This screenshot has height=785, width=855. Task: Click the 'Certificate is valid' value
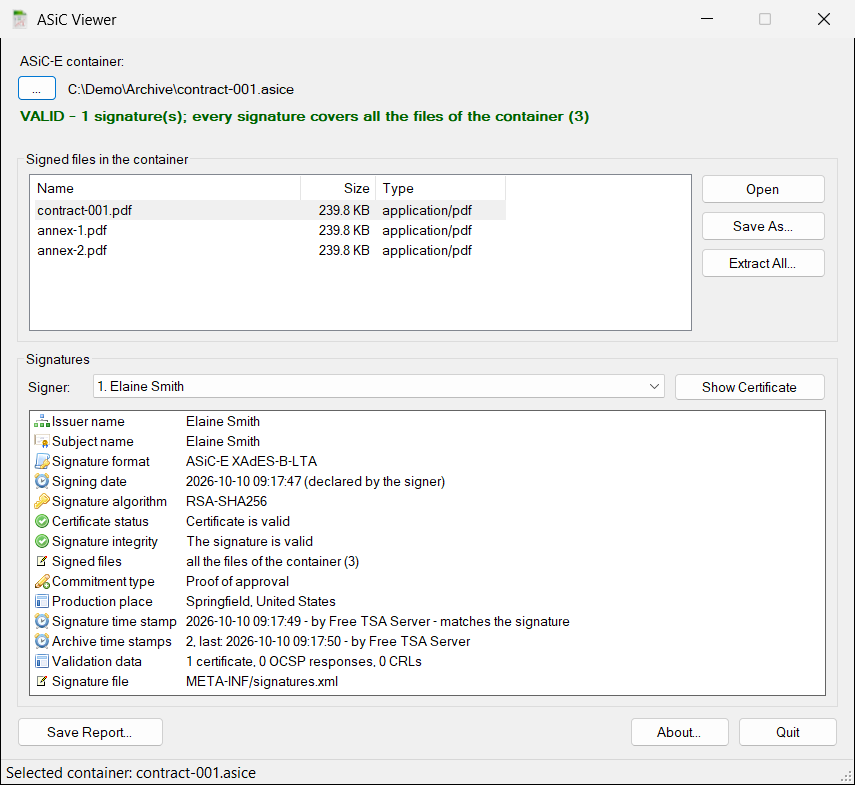click(238, 522)
